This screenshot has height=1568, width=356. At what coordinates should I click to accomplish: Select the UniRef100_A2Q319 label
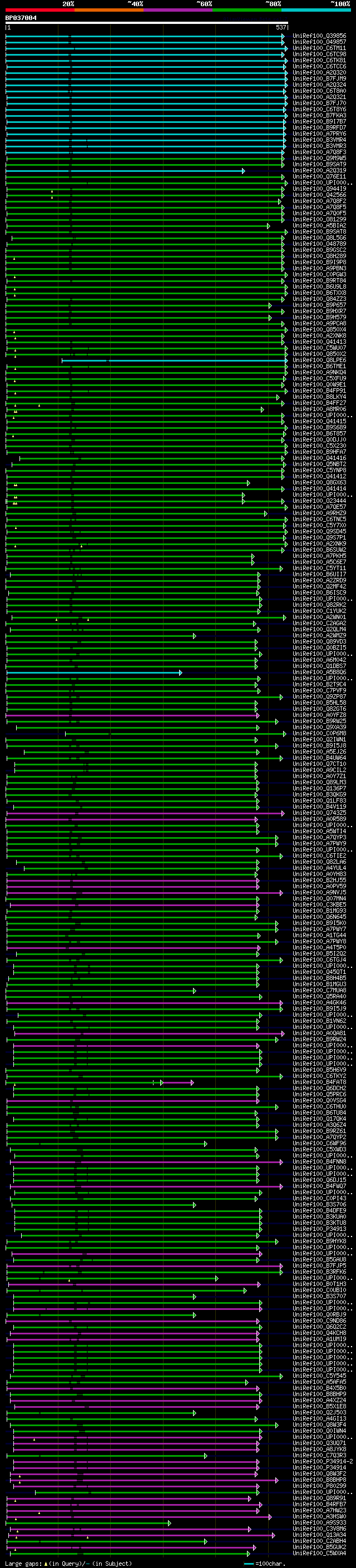click(319, 170)
